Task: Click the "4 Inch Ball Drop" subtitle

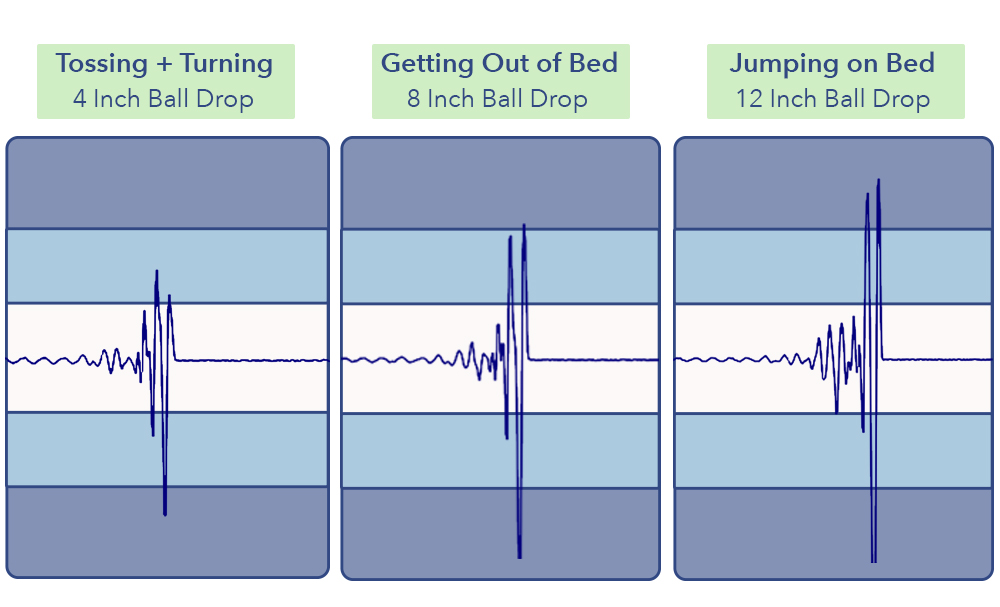Action: coord(163,99)
